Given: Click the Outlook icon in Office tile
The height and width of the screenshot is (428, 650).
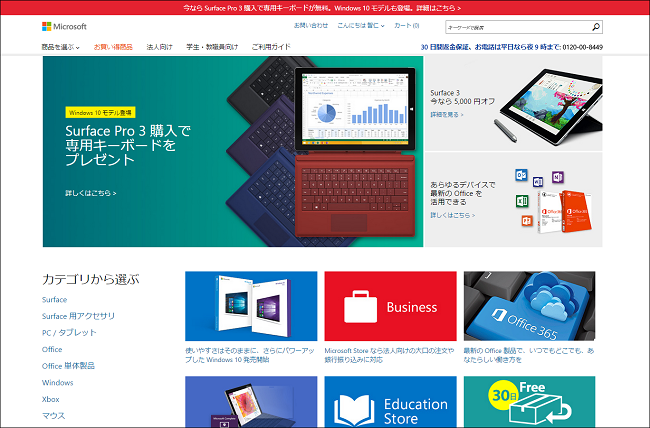Looking at the screenshot, I should [x=521, y=175].
